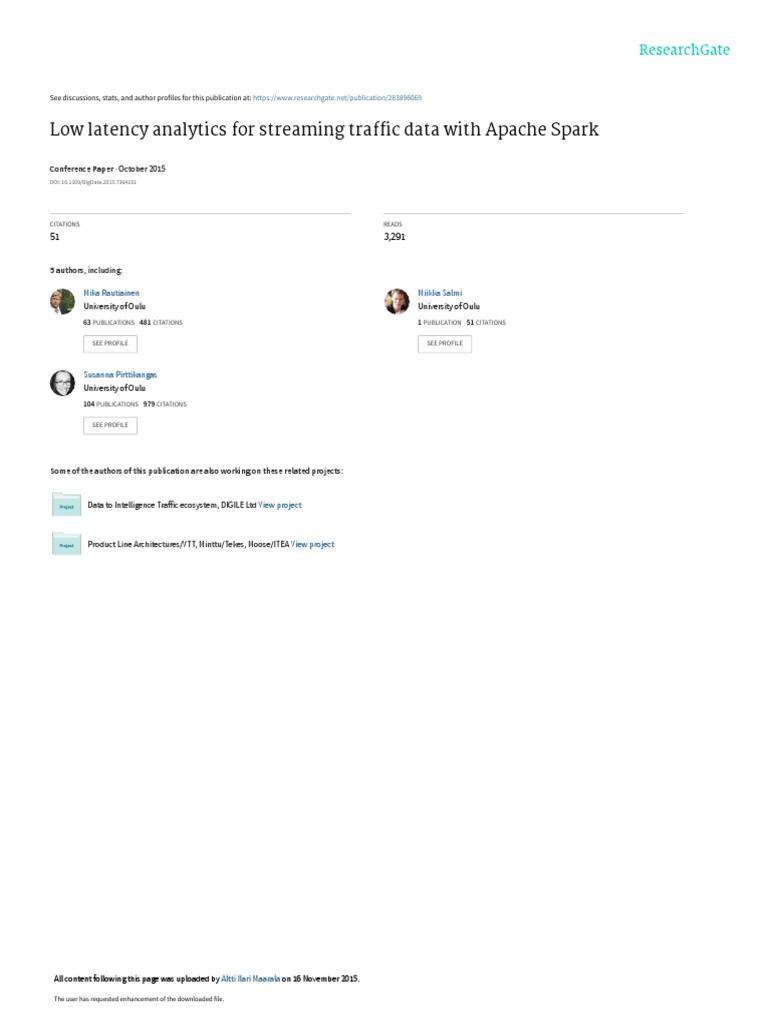Open View project for Product Line Architectures

coord(312,544)
